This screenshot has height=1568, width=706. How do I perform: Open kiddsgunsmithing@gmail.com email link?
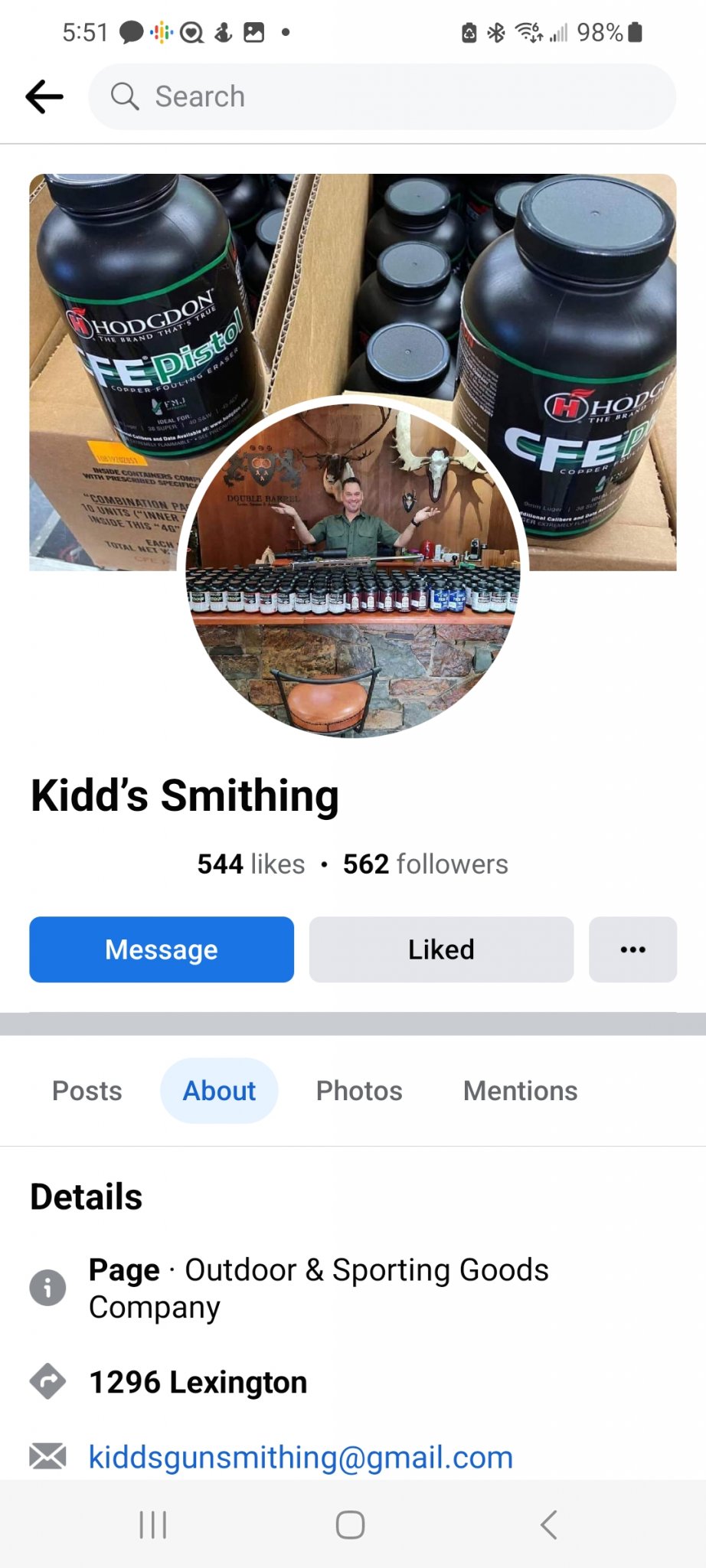(301, 1457)
